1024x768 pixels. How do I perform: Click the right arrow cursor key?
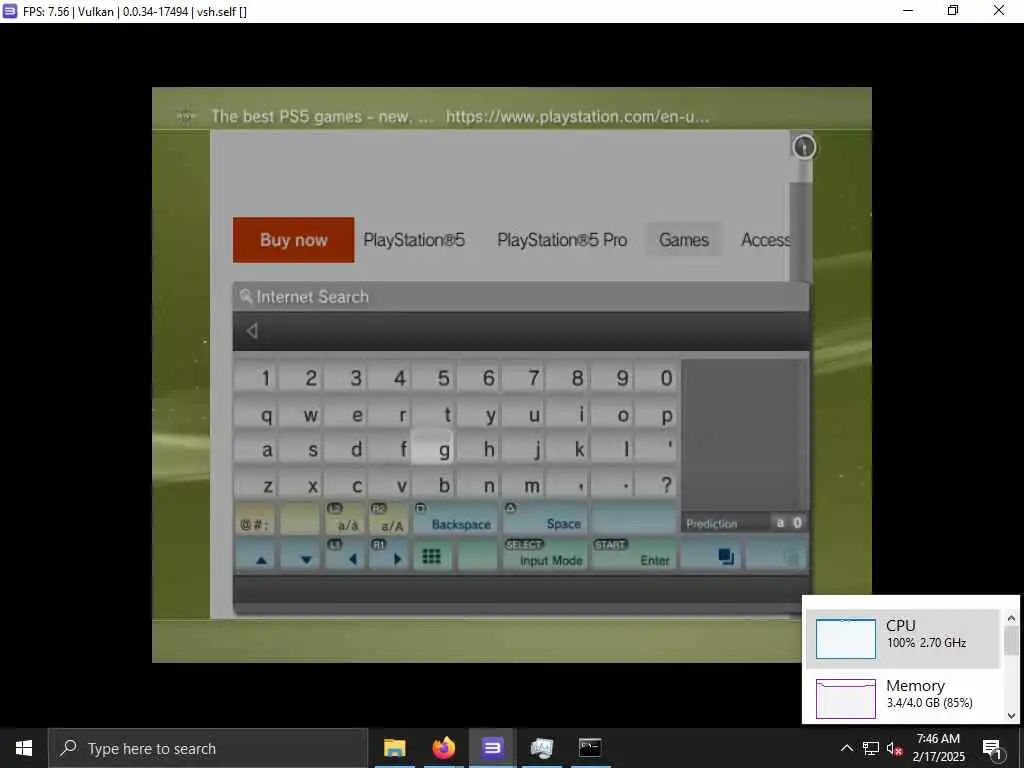[389, 556]
